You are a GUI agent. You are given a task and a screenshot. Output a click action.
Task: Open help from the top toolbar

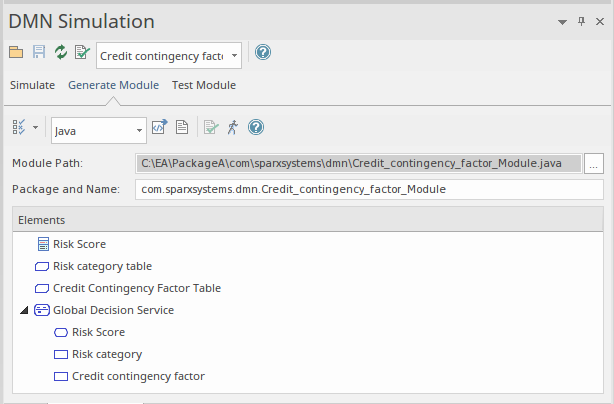263,53
